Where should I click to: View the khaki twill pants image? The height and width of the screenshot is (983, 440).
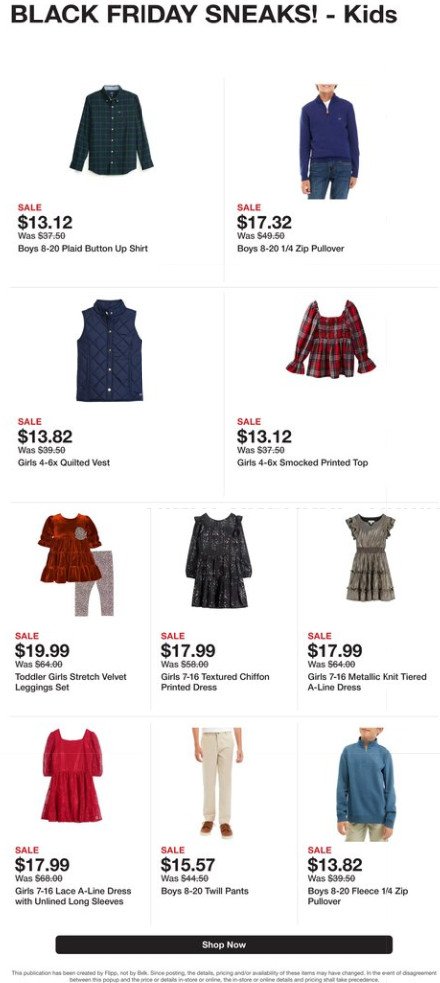pos(217,783)
